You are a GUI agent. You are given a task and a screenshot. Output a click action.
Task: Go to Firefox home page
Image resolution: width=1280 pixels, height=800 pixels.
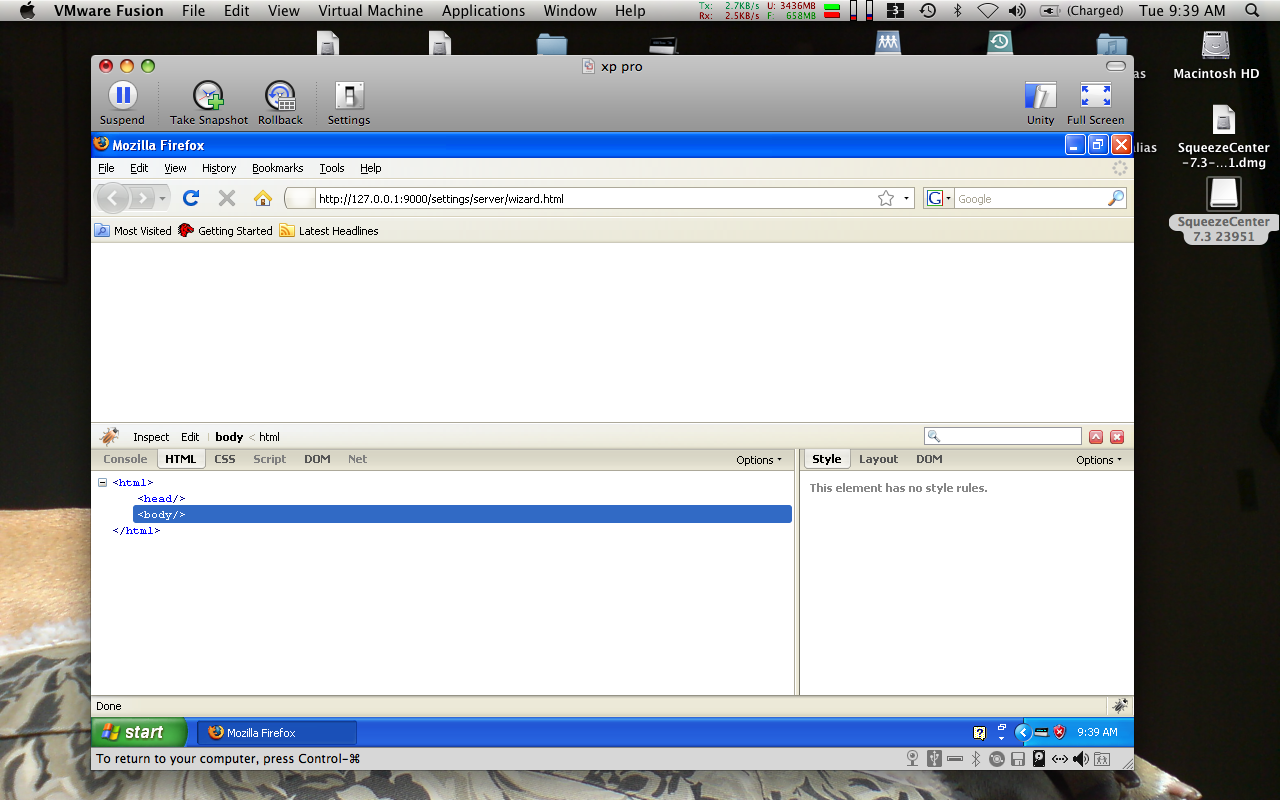pyautogui.click(x=263, y=198)
